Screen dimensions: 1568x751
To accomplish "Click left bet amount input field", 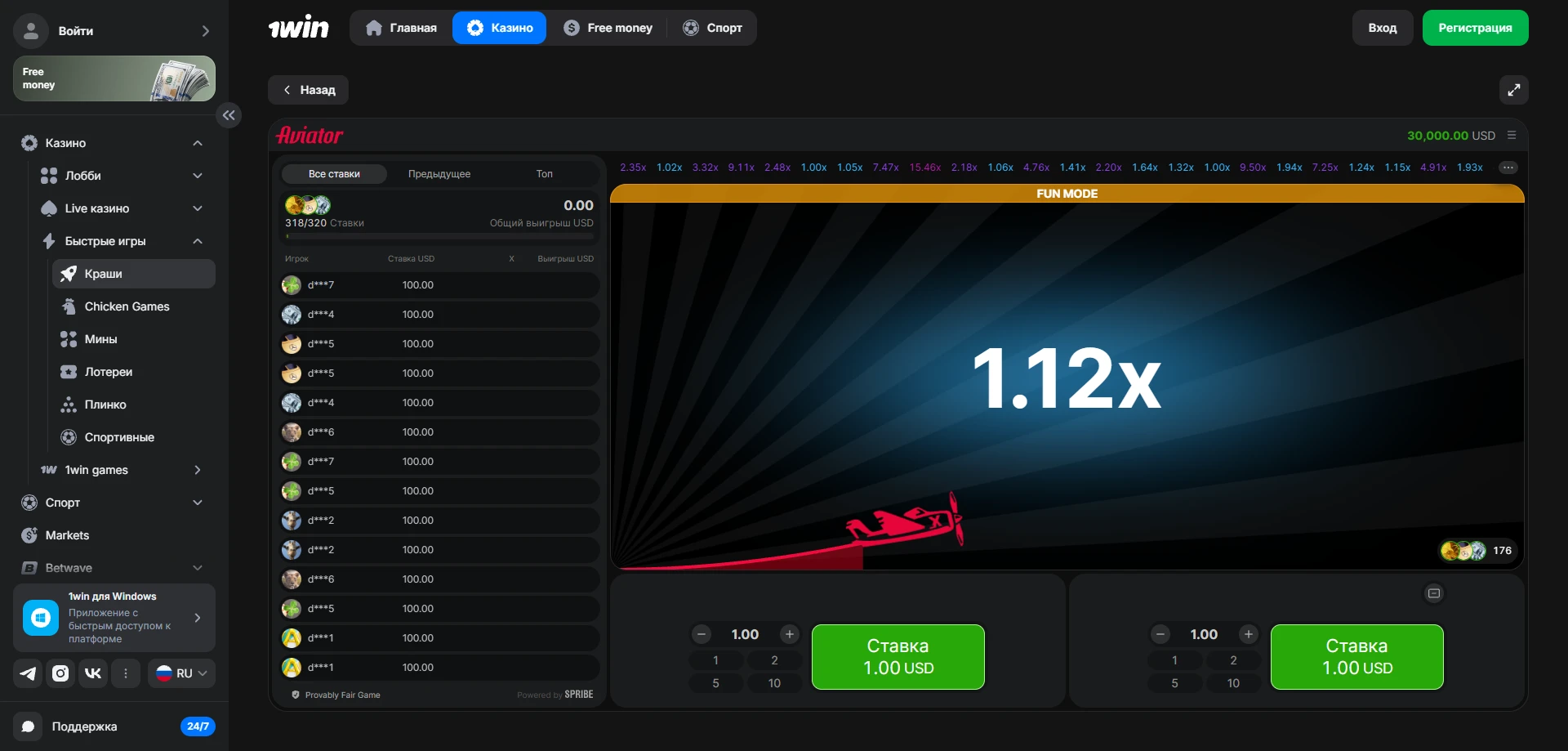I will click(x=745, y=634).
